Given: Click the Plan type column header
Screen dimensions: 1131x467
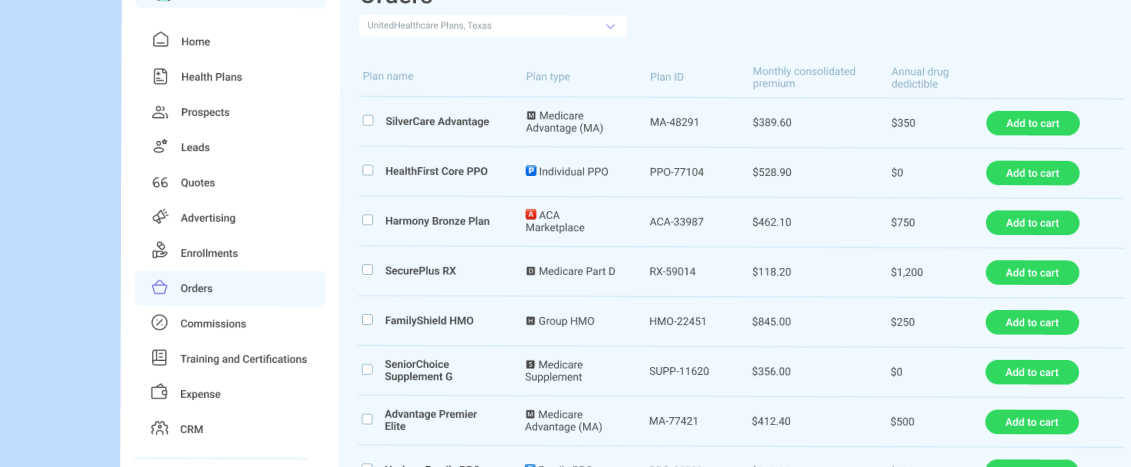Looking at the screenshot, I should pyautogui.click(x=548, y=77).
